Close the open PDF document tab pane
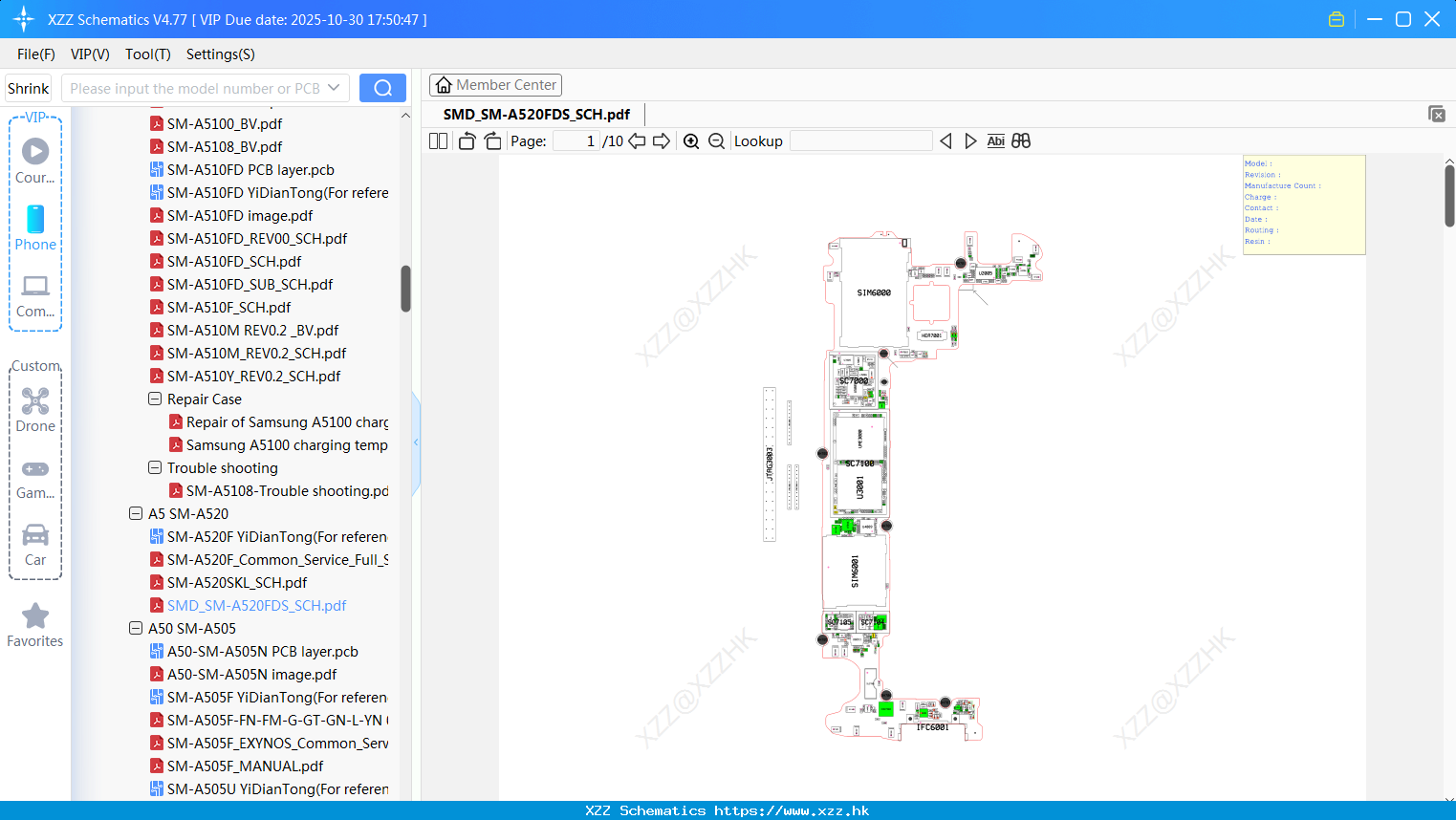 point(1436,114)
